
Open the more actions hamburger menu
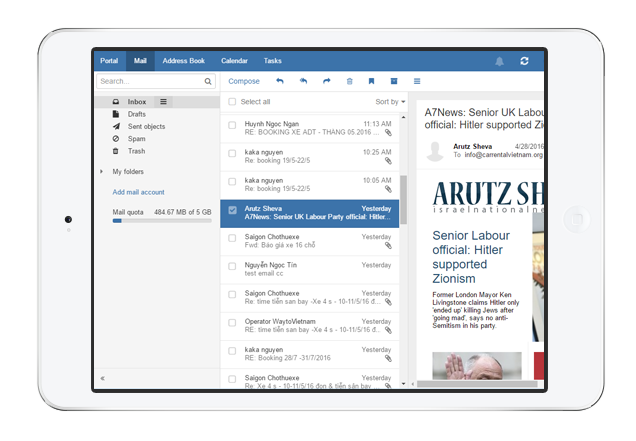pyautogui.click(x=417, y=81)
